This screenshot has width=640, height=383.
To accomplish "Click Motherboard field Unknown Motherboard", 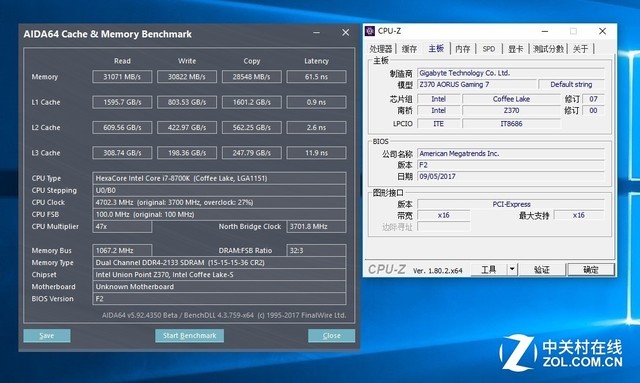I will [219, 287].
